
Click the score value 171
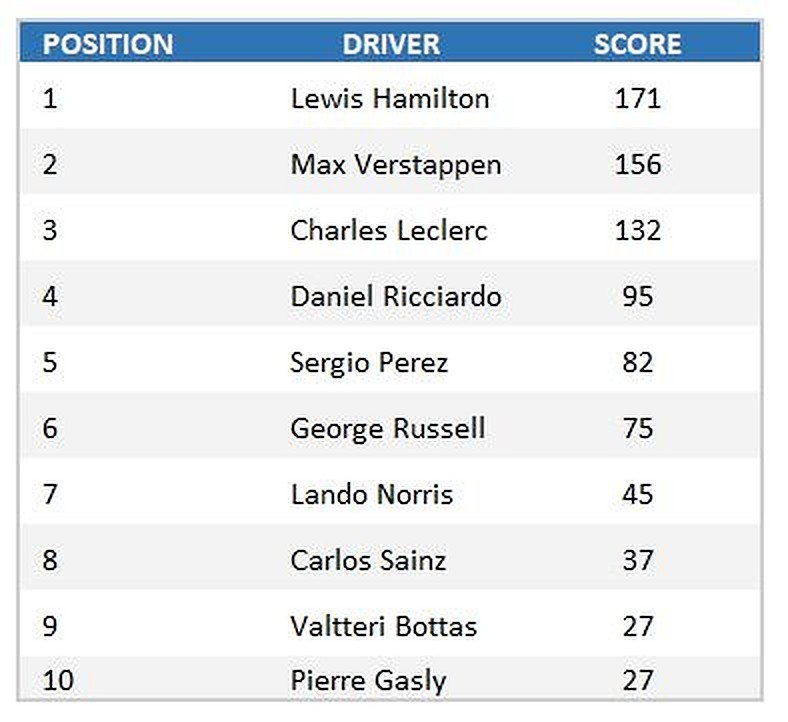click(638, 99)
